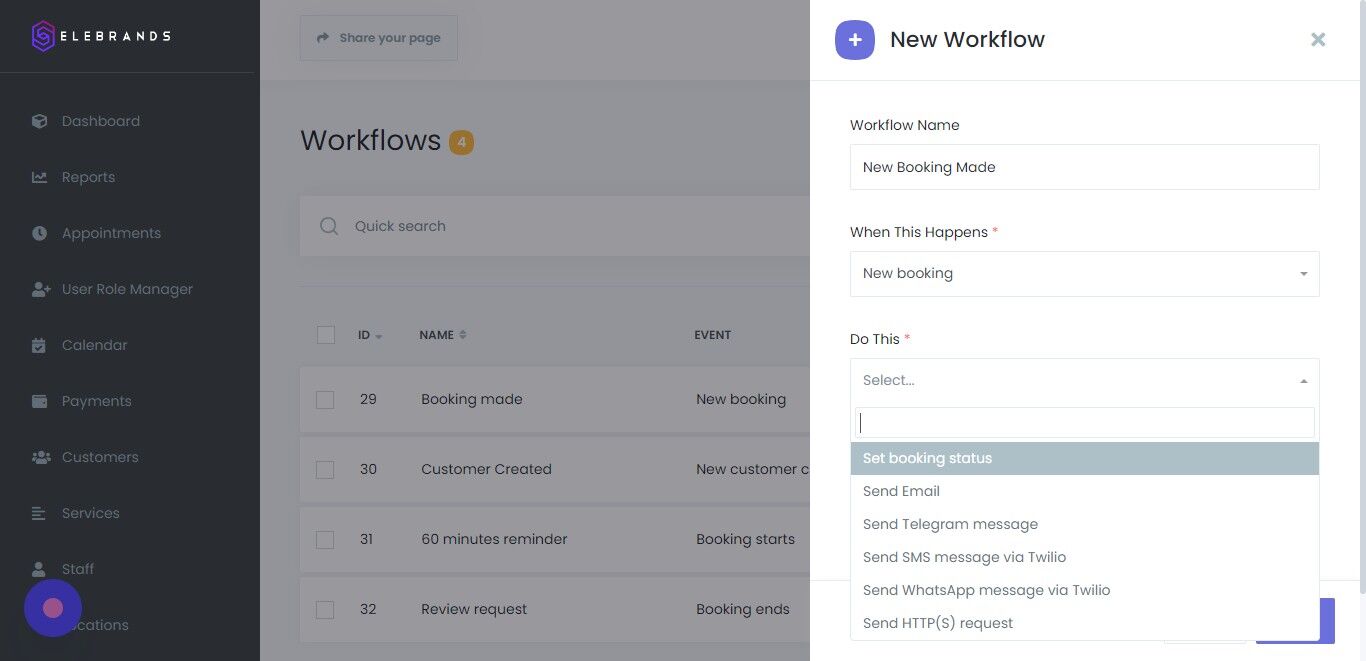This screenshot has height=661, width=1366.
Task: Click the workflows count badge 4
Action: [461, 143]
